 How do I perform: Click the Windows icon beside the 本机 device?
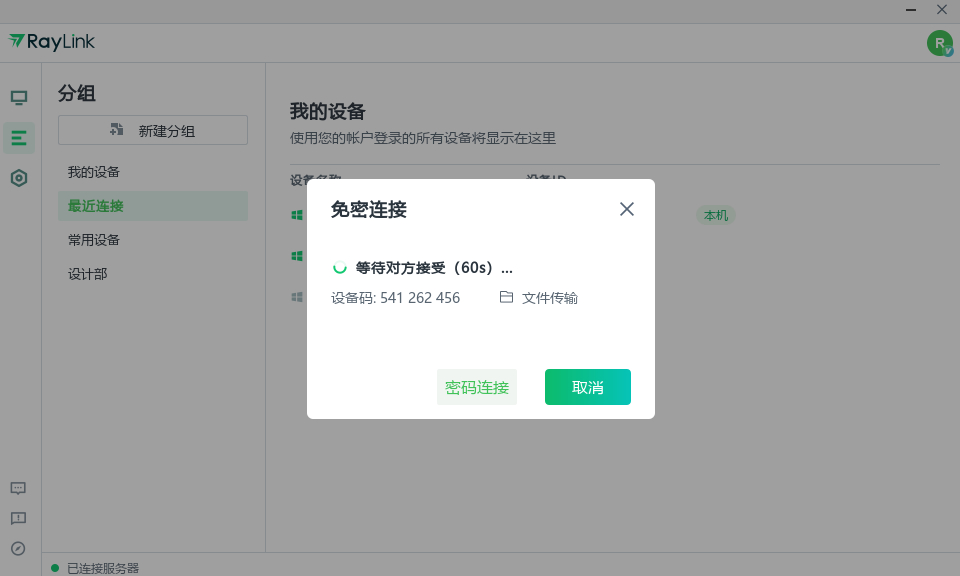tap(296, 214)
